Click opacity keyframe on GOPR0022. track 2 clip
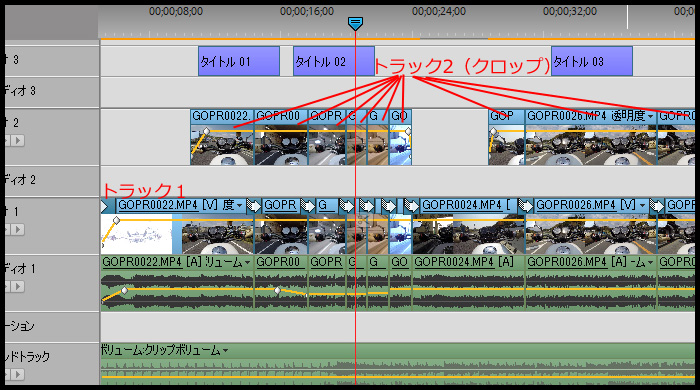This screenshot has width=700, height=390. (x=206, y=131)
